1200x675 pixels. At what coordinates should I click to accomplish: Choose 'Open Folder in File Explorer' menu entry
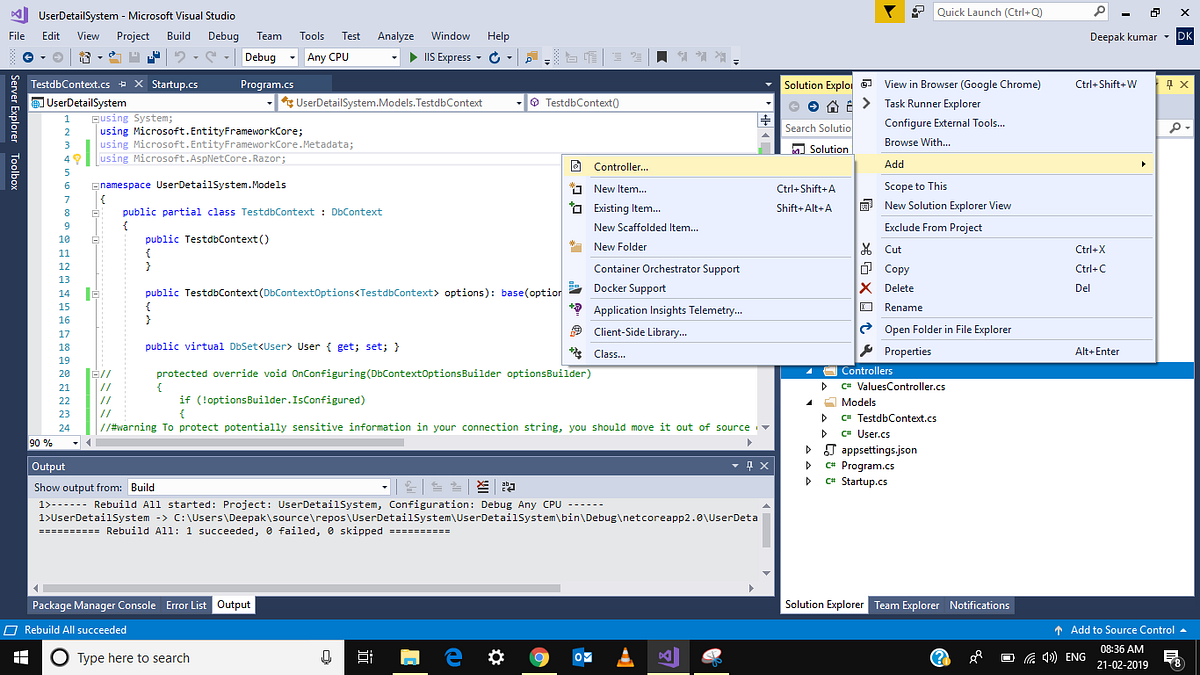[x=947, y=329]
